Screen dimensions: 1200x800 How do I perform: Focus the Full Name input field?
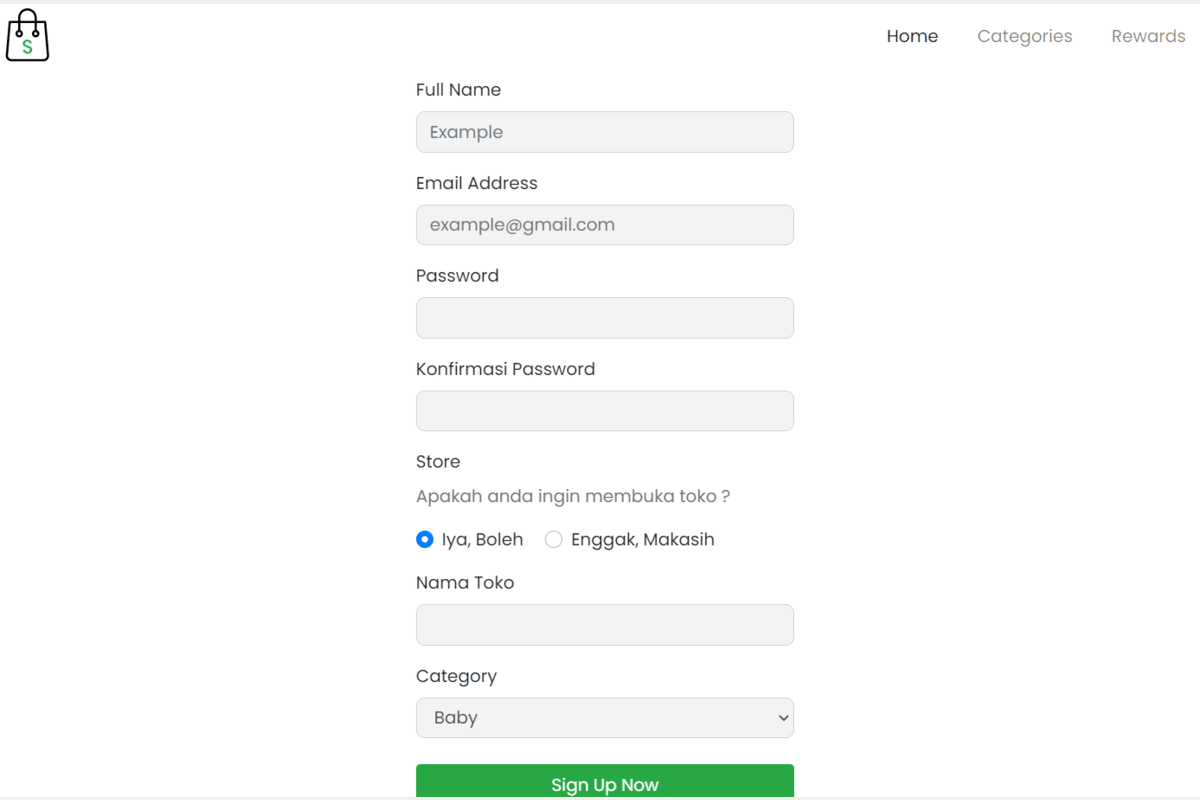point(604,132)
